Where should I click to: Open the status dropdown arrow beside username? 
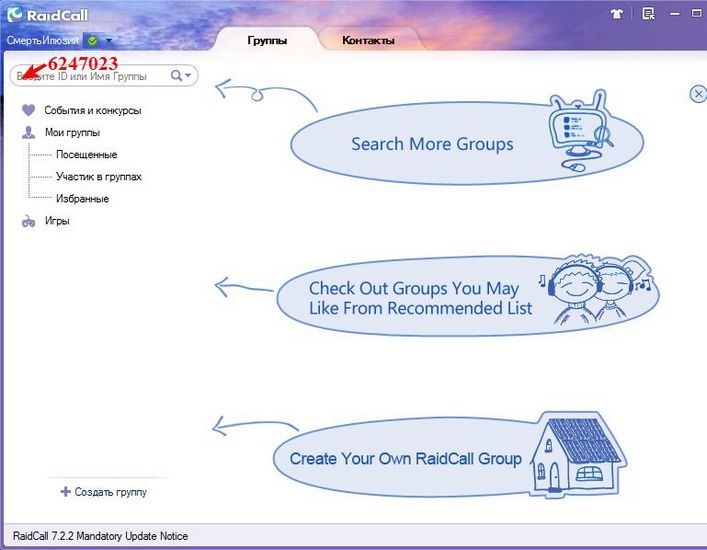pos(109,41)
